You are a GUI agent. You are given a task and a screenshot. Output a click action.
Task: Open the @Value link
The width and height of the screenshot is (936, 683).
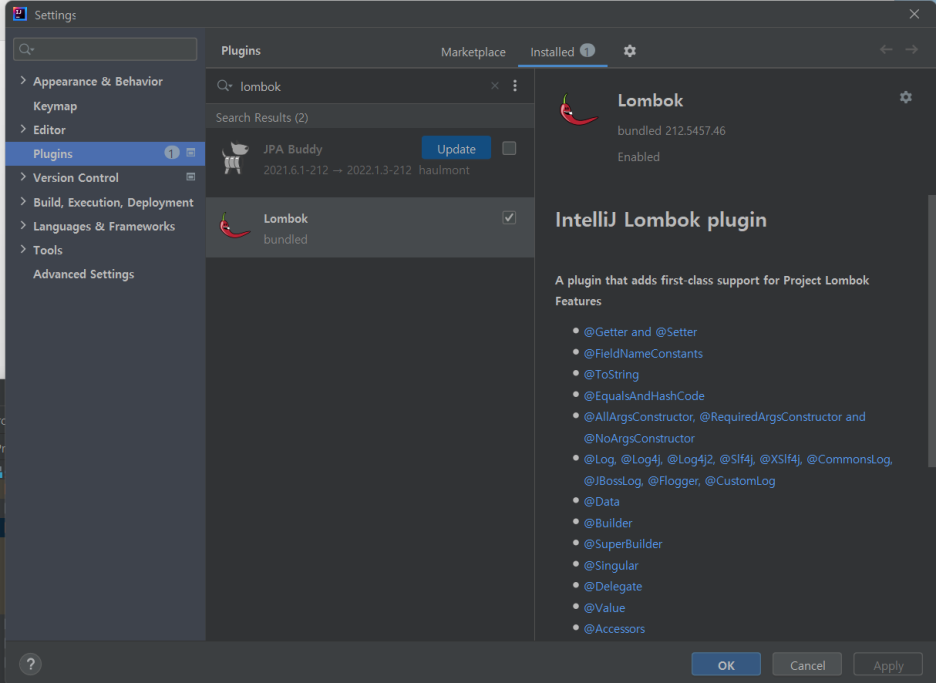point(604,608)
